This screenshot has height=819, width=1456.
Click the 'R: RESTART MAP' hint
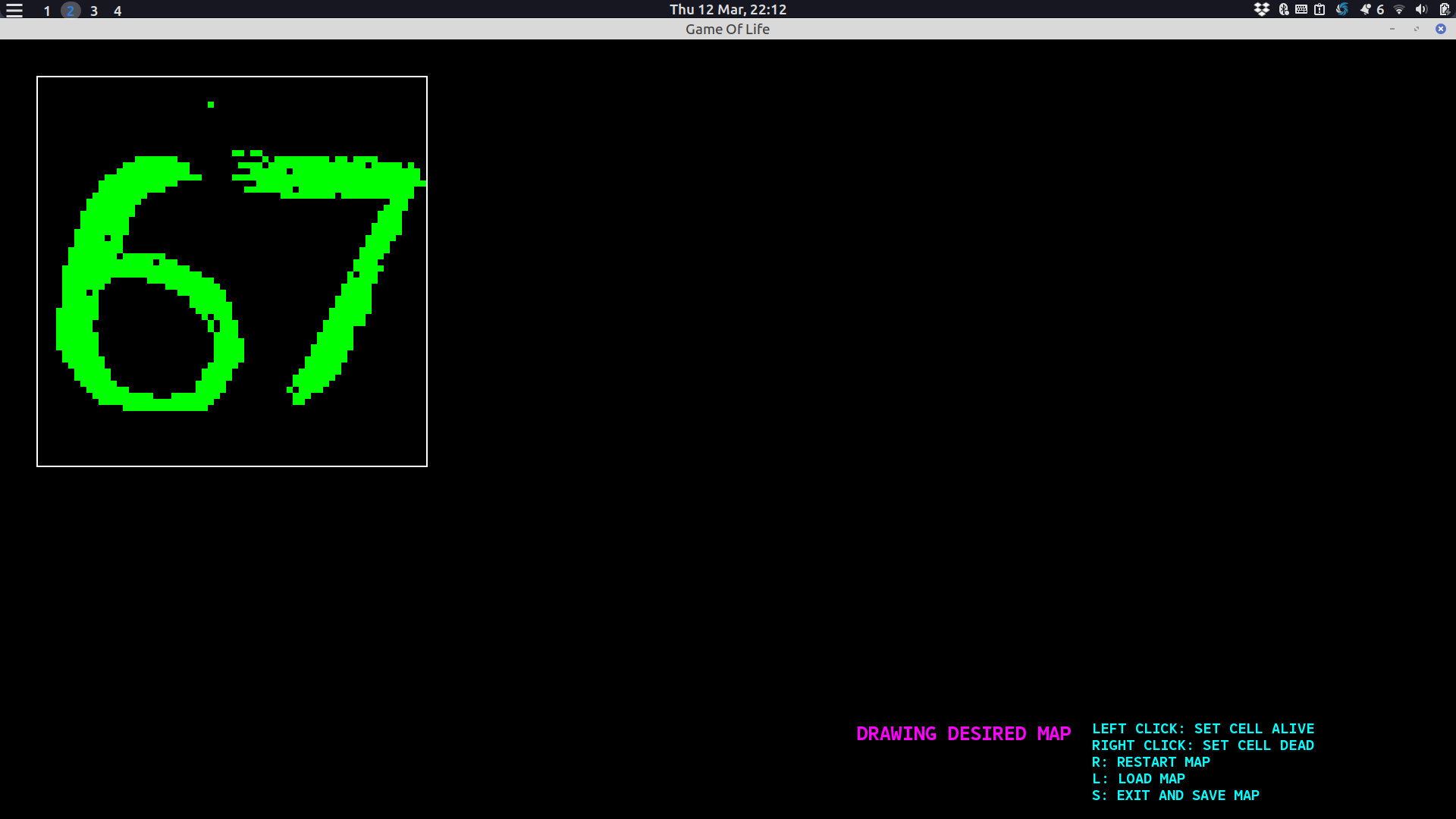pos(1151,762)
